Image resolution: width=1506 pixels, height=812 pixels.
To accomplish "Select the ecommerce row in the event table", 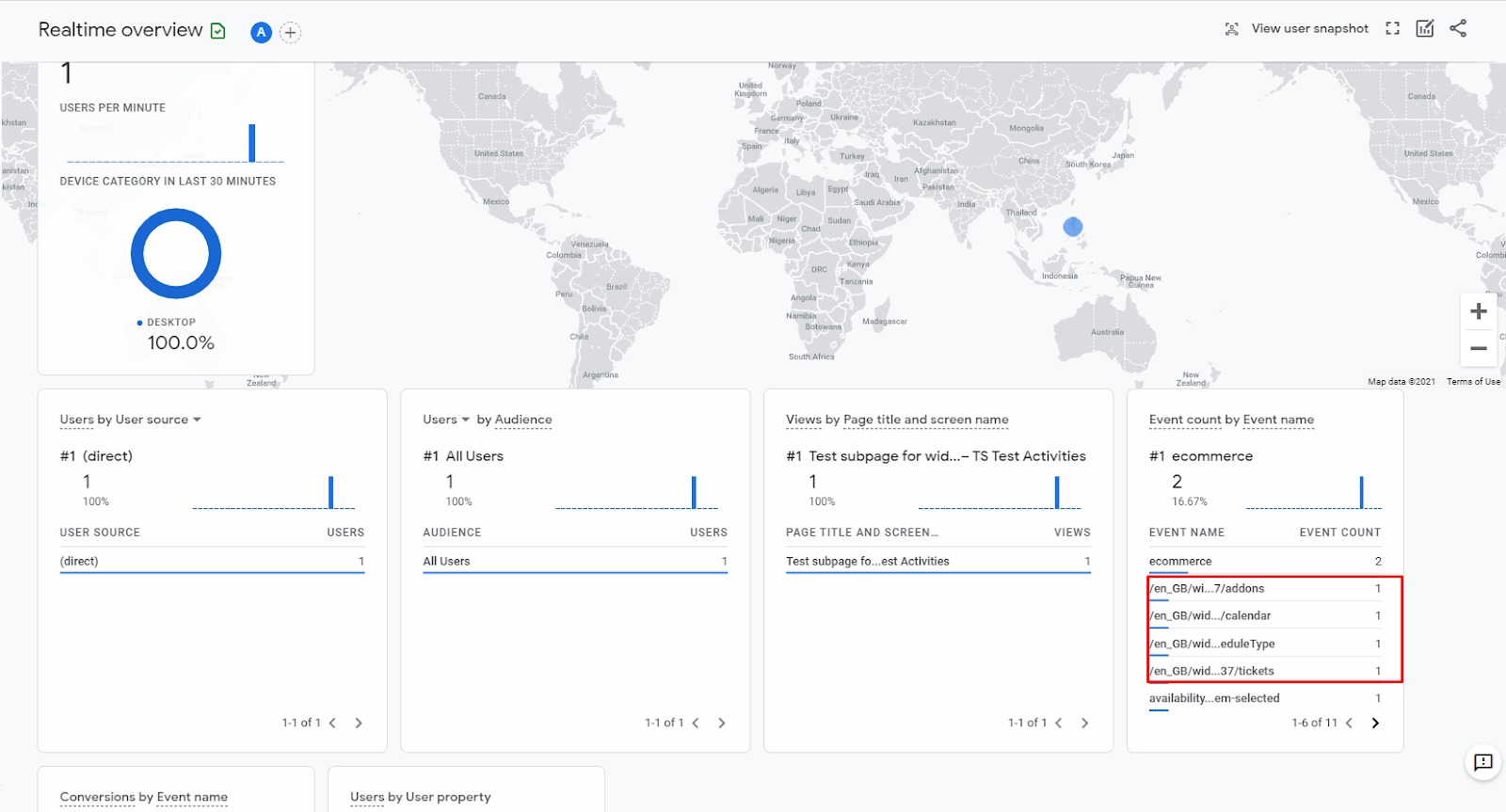I will pyautogui.click(x=1265, y=562).
